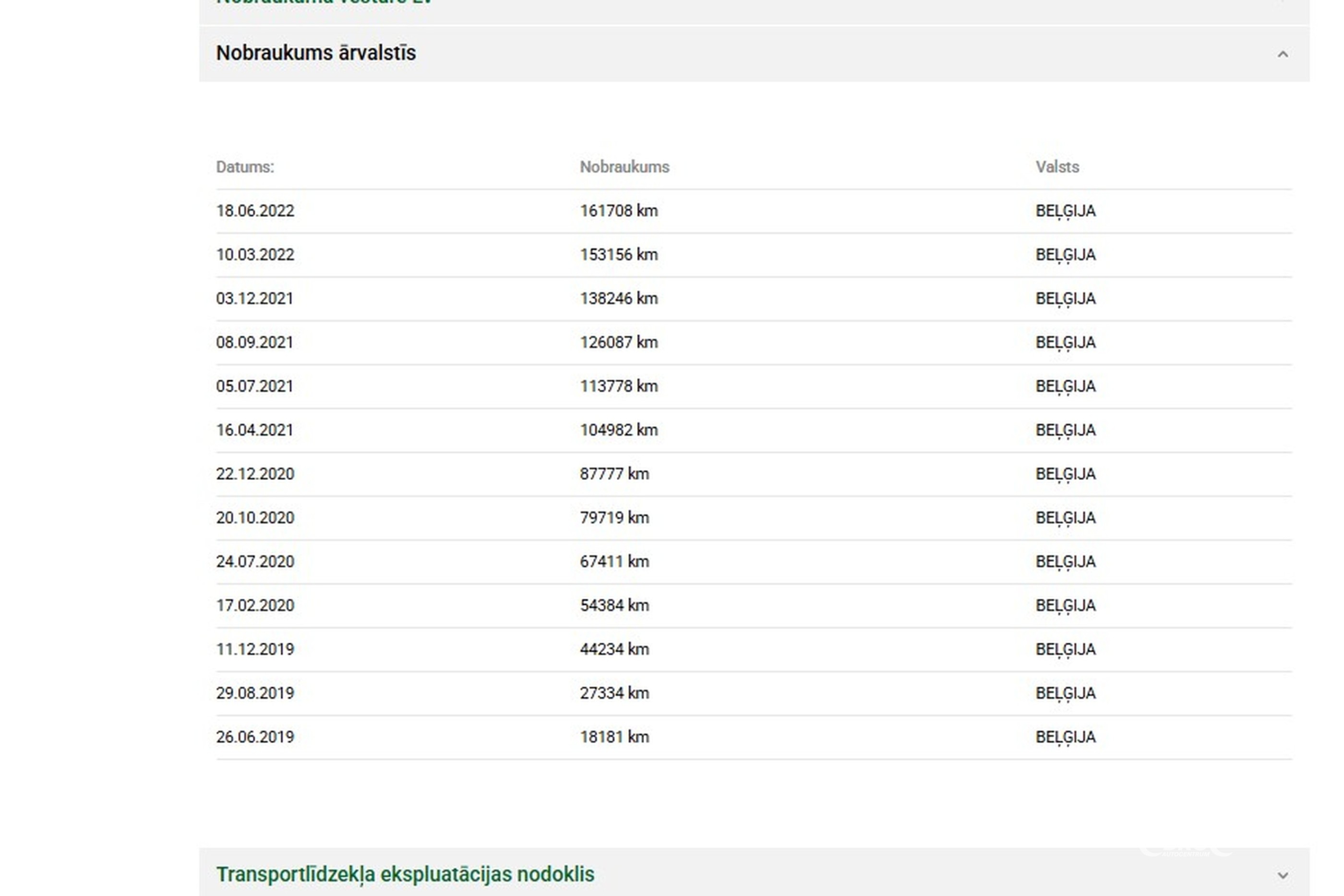The height and width of the screenshot is (896, 1344).
Task: Click the 113778 km mileage value
Action: [618, 386]
